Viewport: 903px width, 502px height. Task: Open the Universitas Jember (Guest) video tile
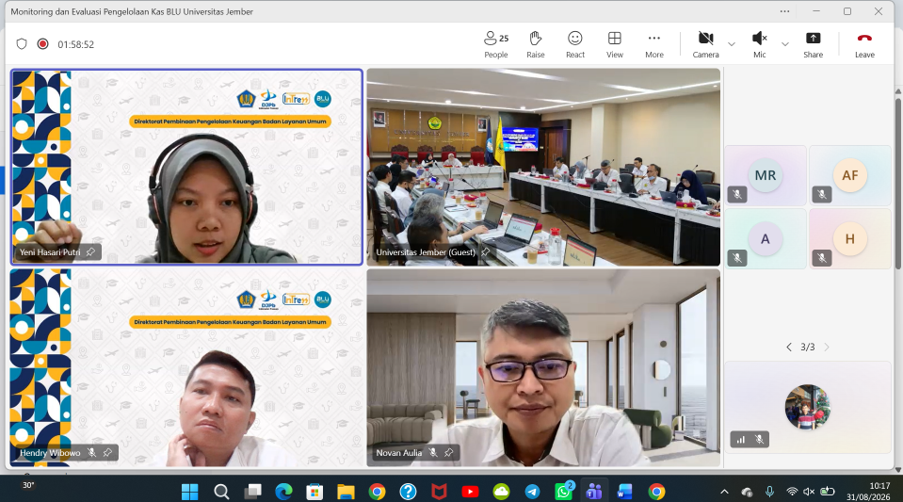tap(543, 167)
